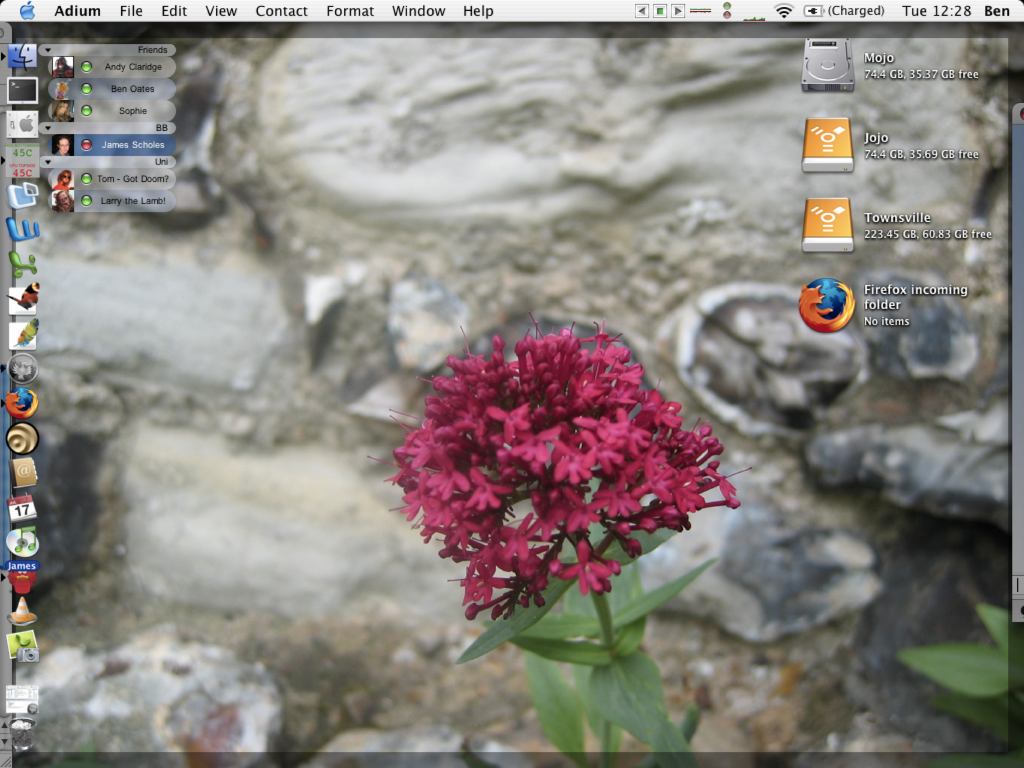This screenshot has height=768, width=1024.
Task: Collapse the Friends group triangle
Action: click(x=48, y=50)
